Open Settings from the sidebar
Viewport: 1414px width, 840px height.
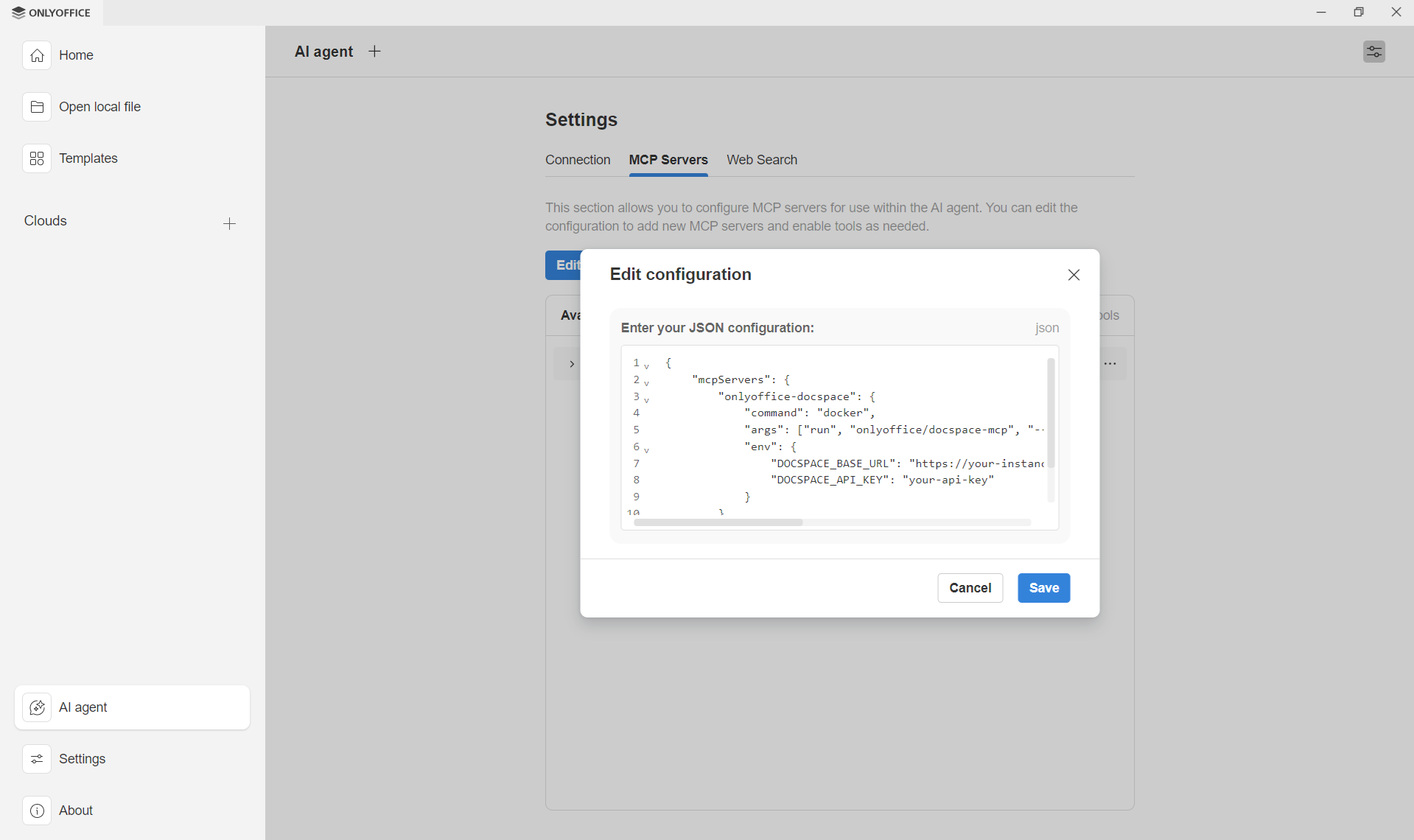tap(83, 759)
